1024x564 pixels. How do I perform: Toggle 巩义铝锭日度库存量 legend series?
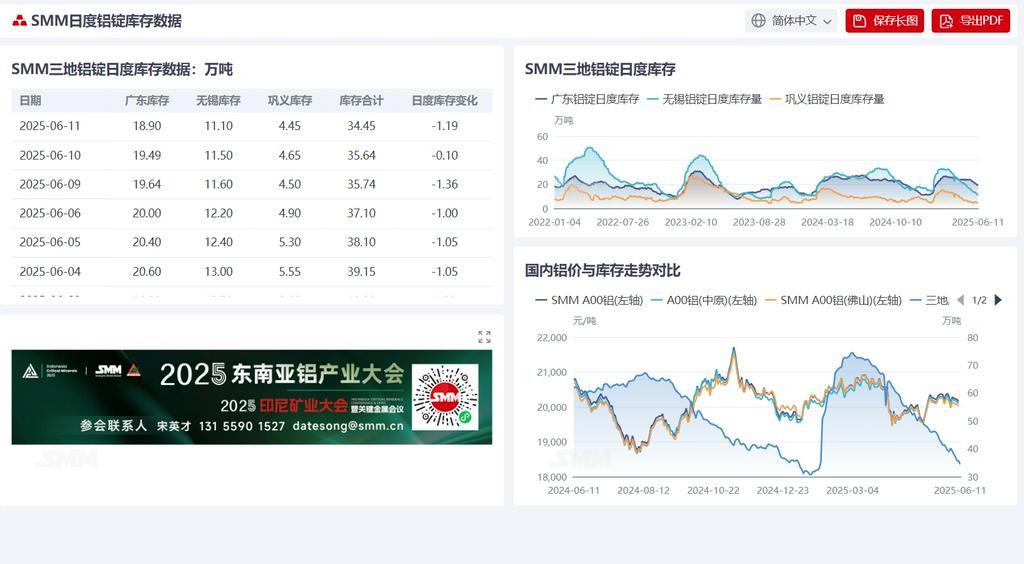pyautogui.click(x=827, y=99)
